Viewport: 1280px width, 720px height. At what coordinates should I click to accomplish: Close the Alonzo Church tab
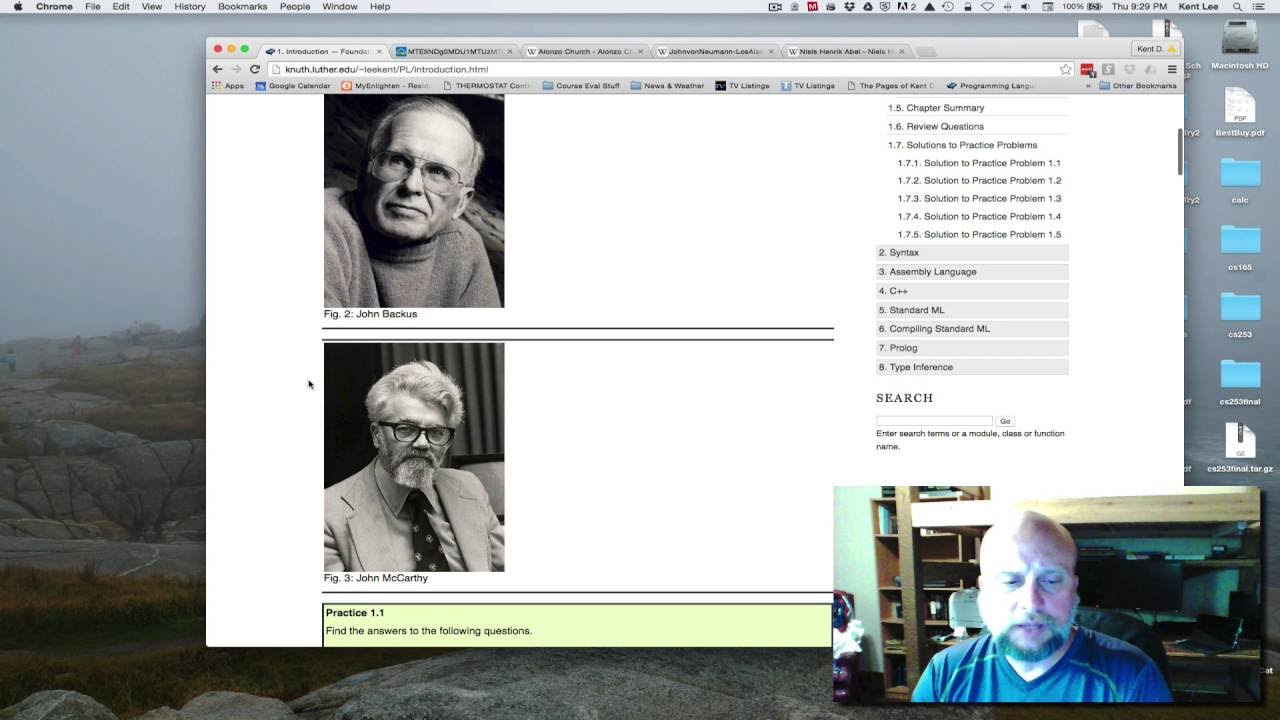pos(641,51)
